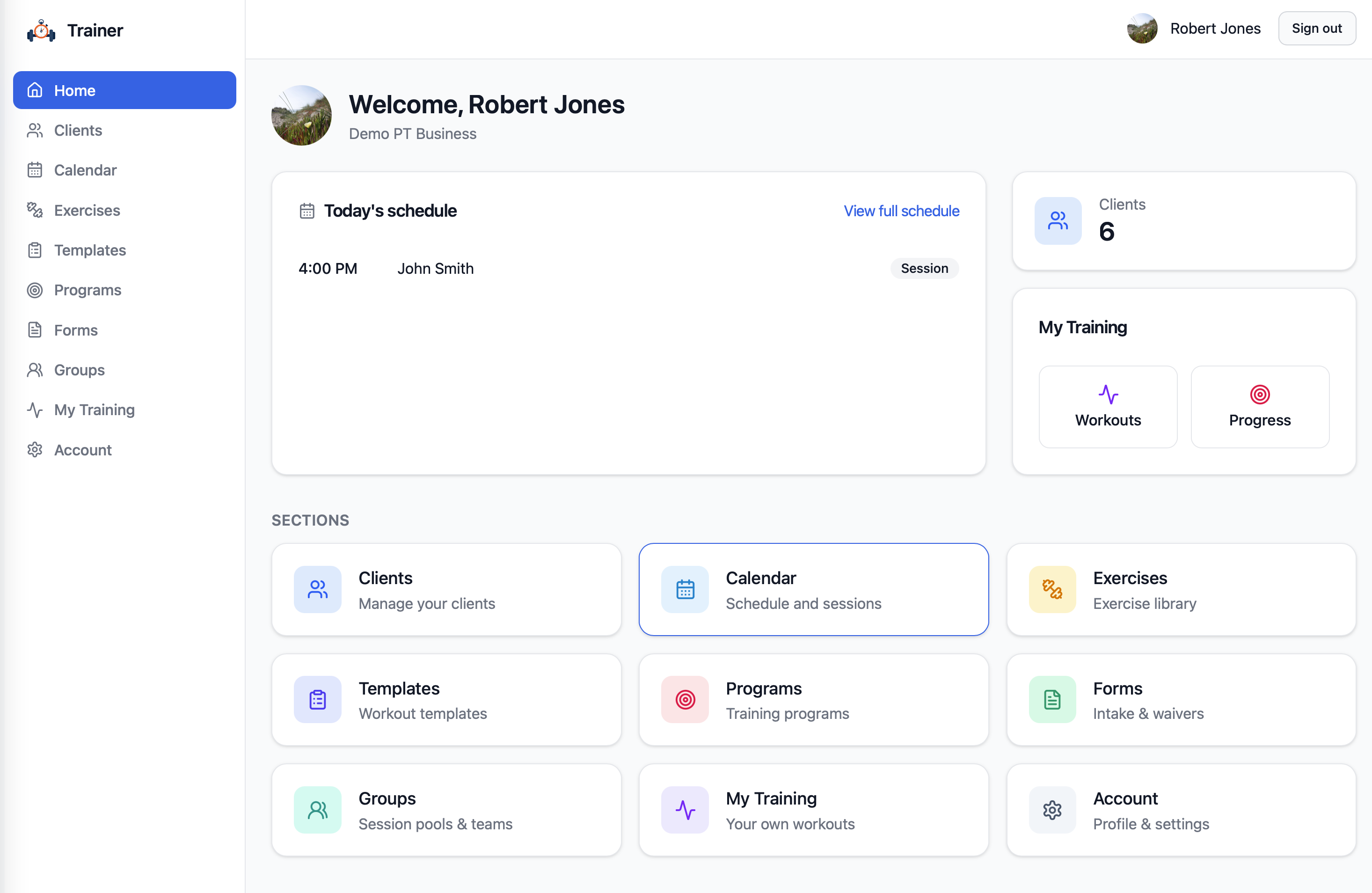The width and height of the screenshot is (1372, 893).
Task: Open the Clients stat card showing 6
Action: 1183,221
